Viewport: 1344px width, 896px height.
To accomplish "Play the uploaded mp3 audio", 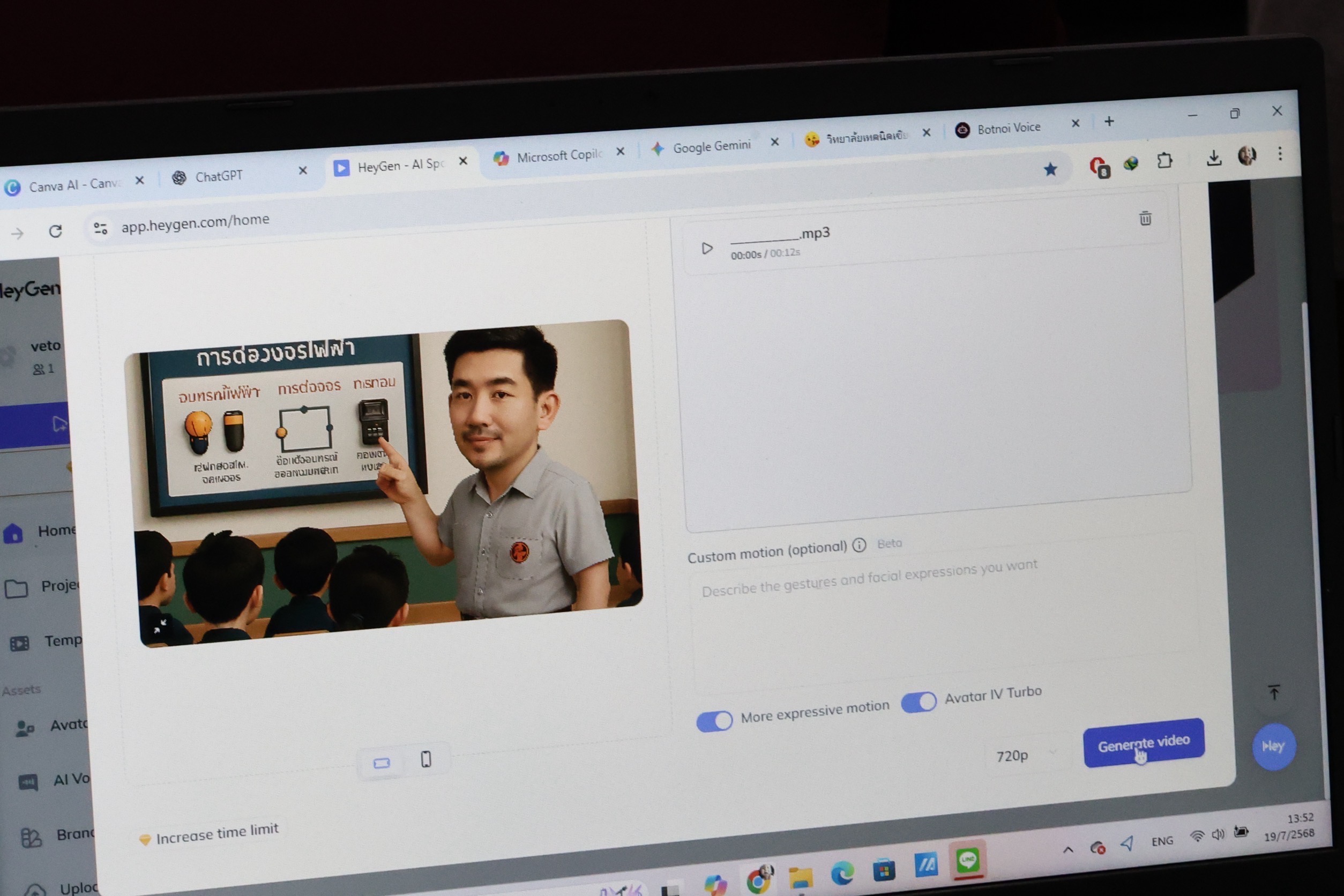I will tap(707, 249).
